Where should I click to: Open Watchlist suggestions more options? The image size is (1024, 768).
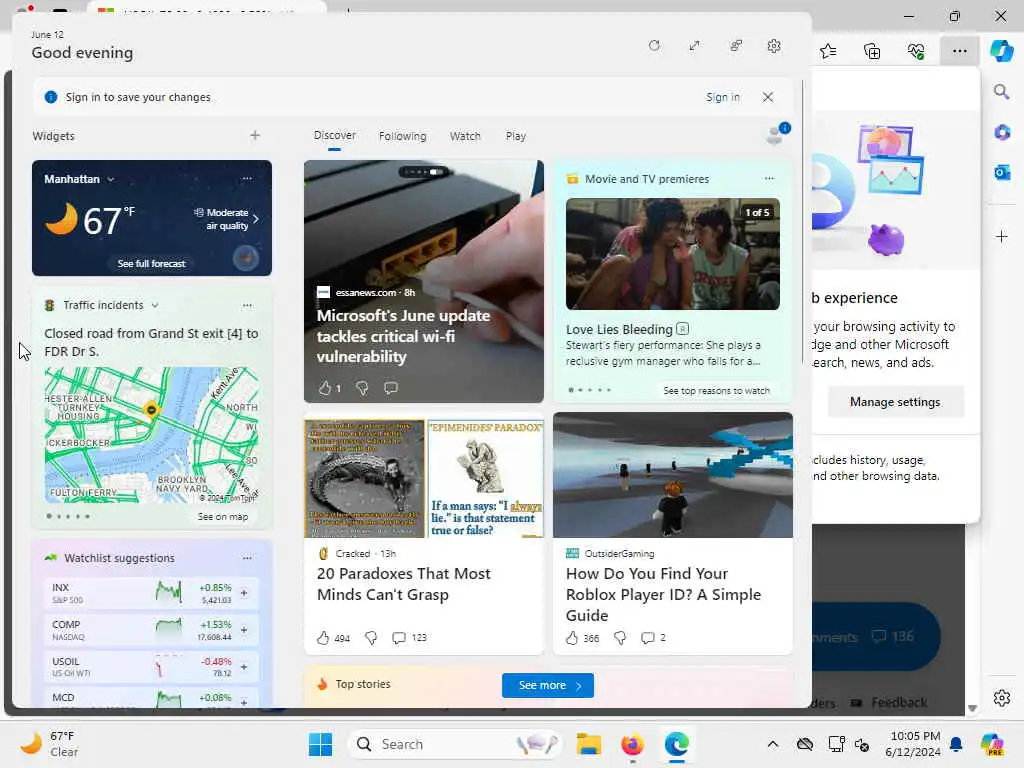click(x=247, y=558)
